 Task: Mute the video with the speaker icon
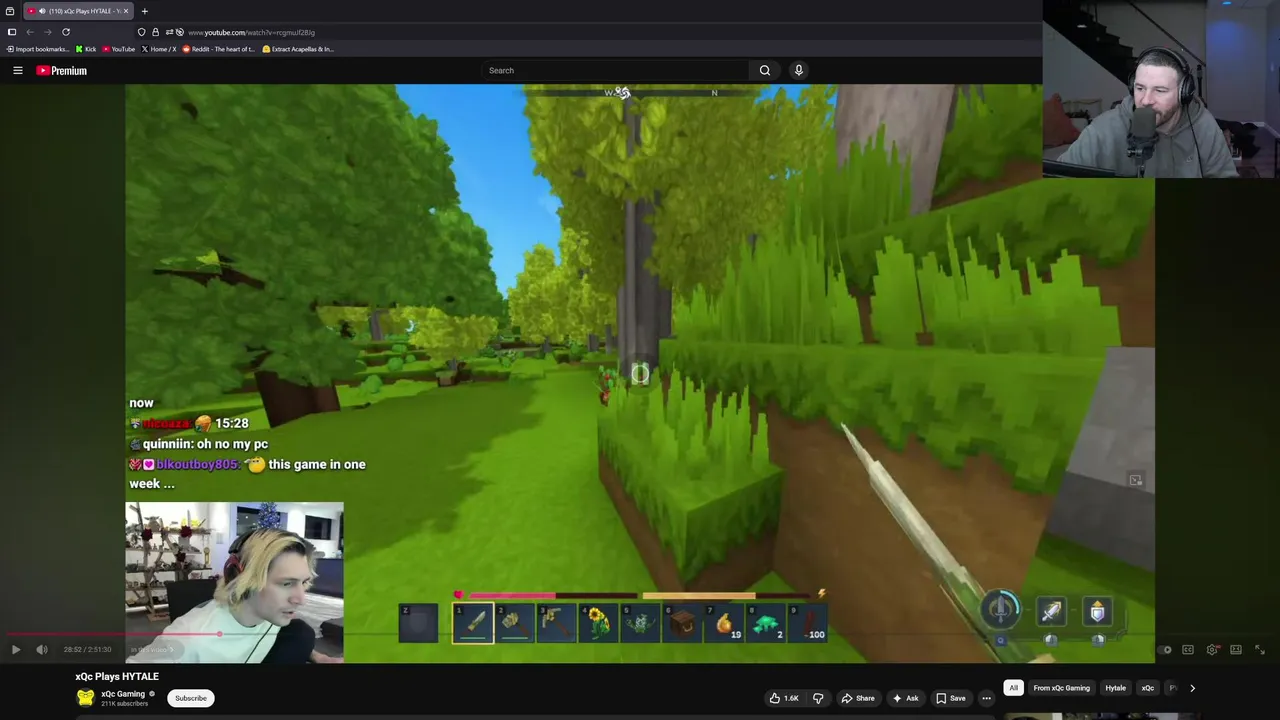(x=42, y=650)
